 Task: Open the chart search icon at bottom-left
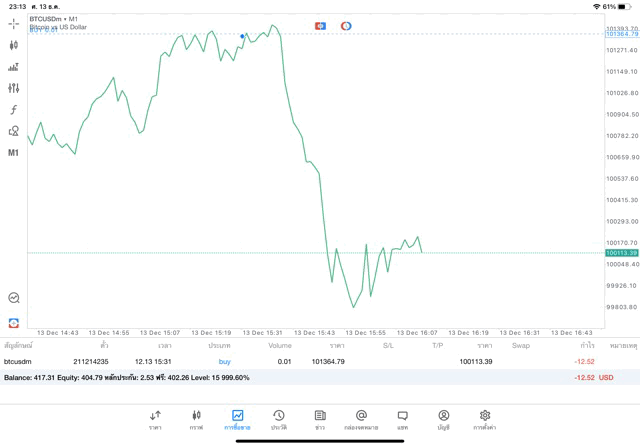[x=14, y=297]
